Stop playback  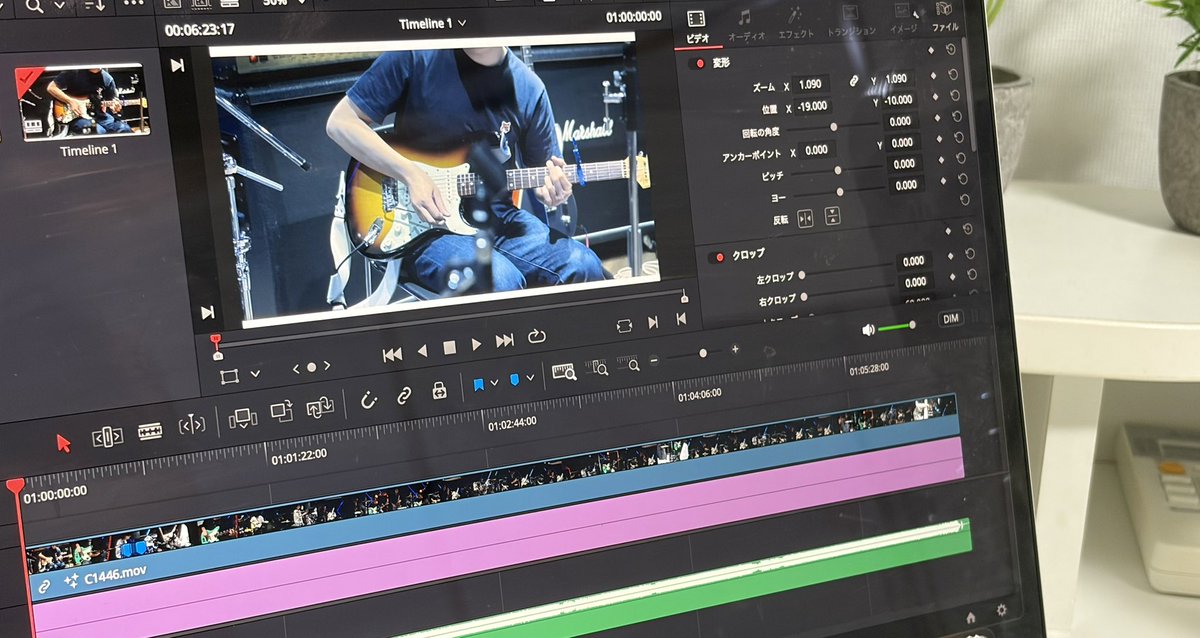[449, 347]
